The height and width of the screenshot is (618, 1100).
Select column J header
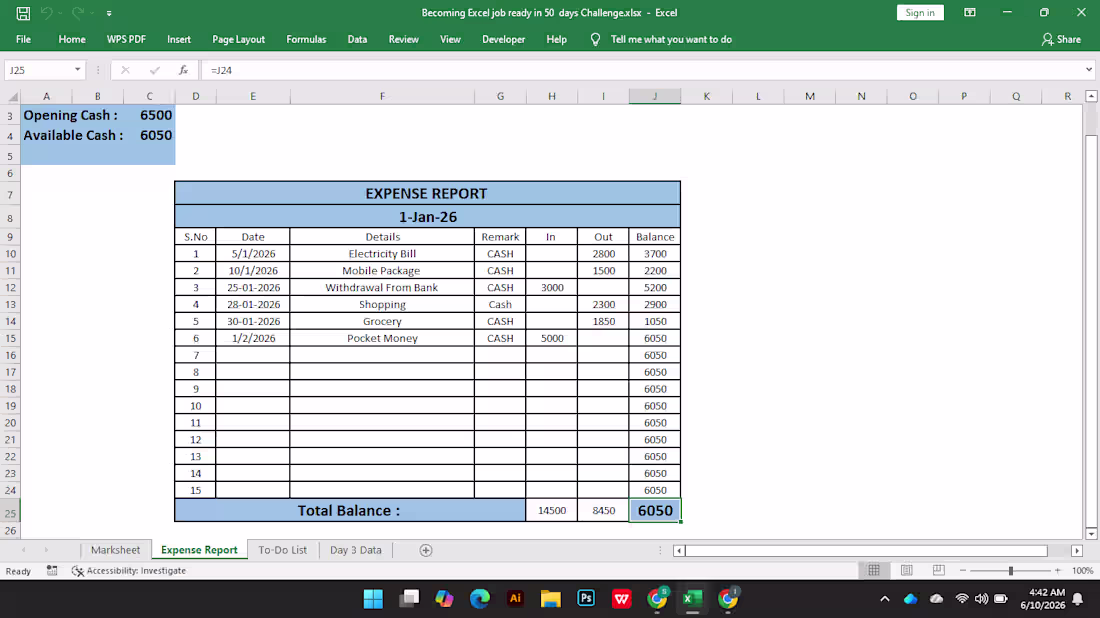[655, 96]
